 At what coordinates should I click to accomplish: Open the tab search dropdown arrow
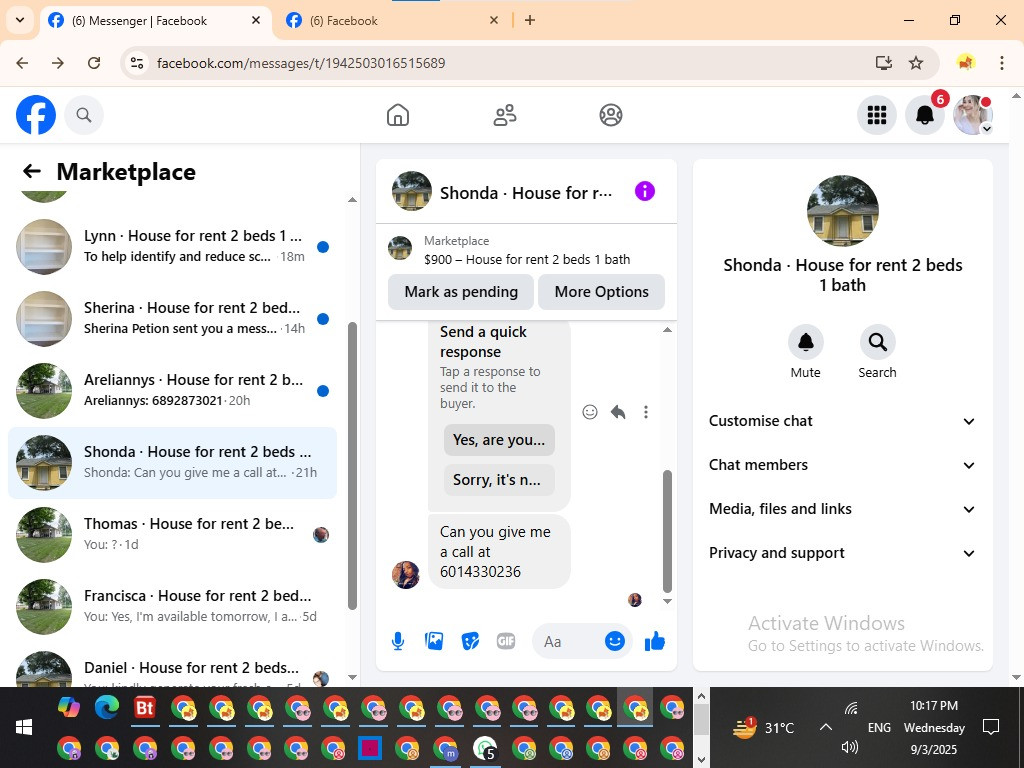20,20
